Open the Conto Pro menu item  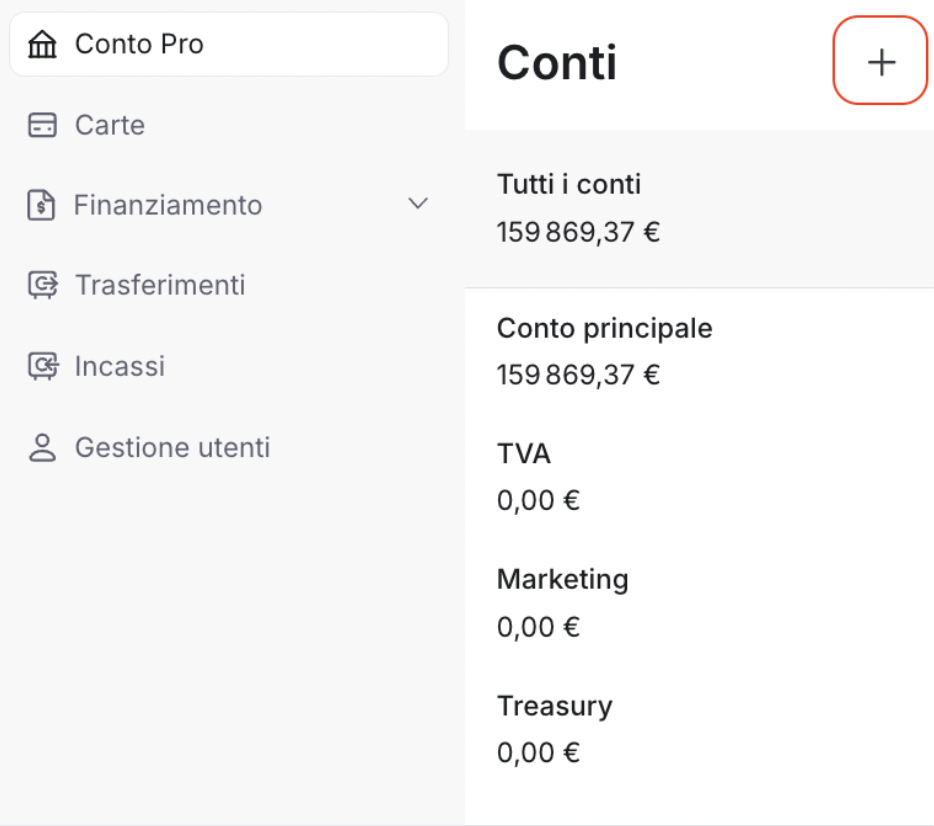(229, 44)
